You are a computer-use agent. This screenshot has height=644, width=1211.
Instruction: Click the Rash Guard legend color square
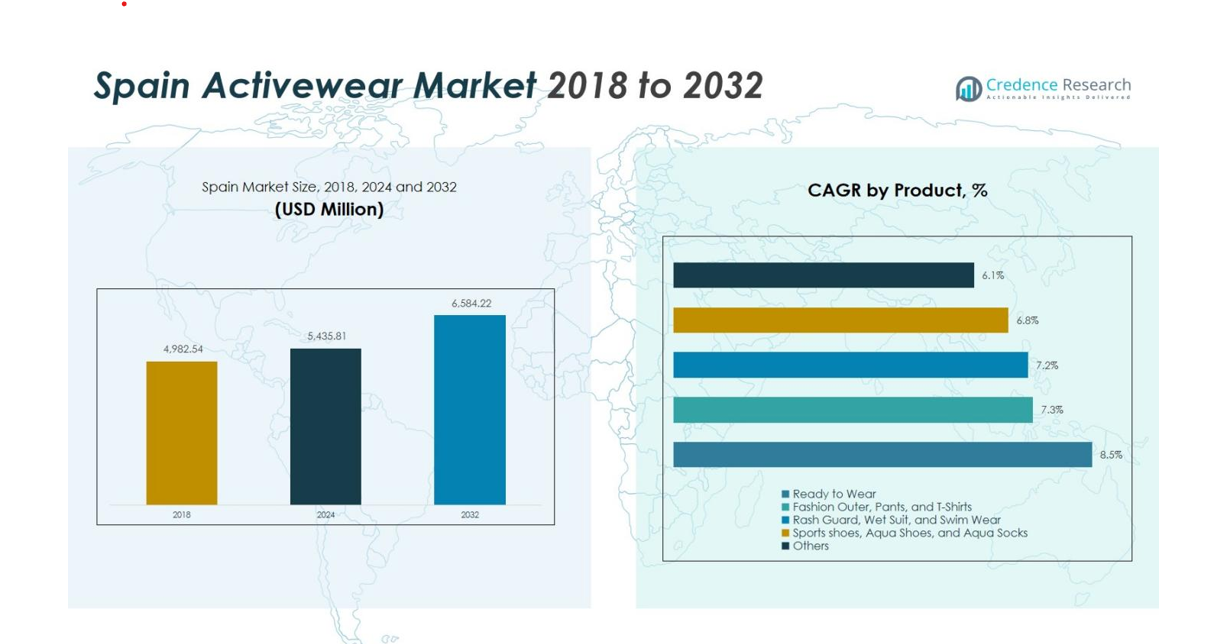coord(786,520)
